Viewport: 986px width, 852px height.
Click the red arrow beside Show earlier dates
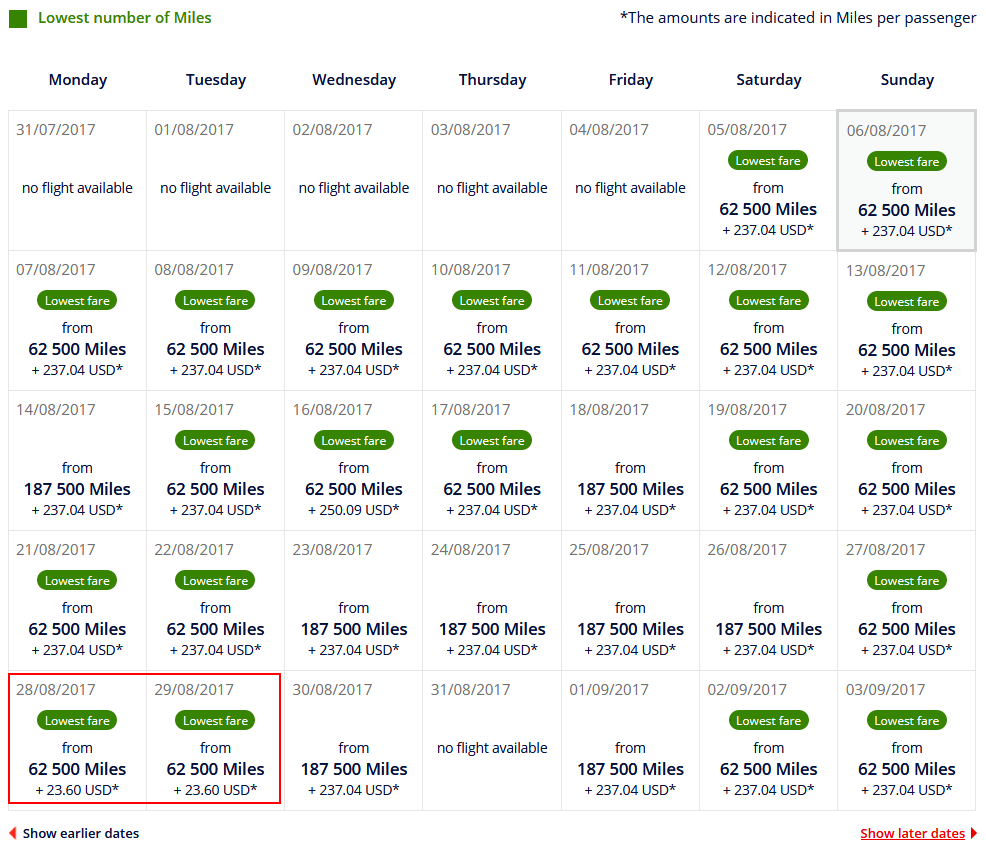pyautogui.click(x=13, y=833)
